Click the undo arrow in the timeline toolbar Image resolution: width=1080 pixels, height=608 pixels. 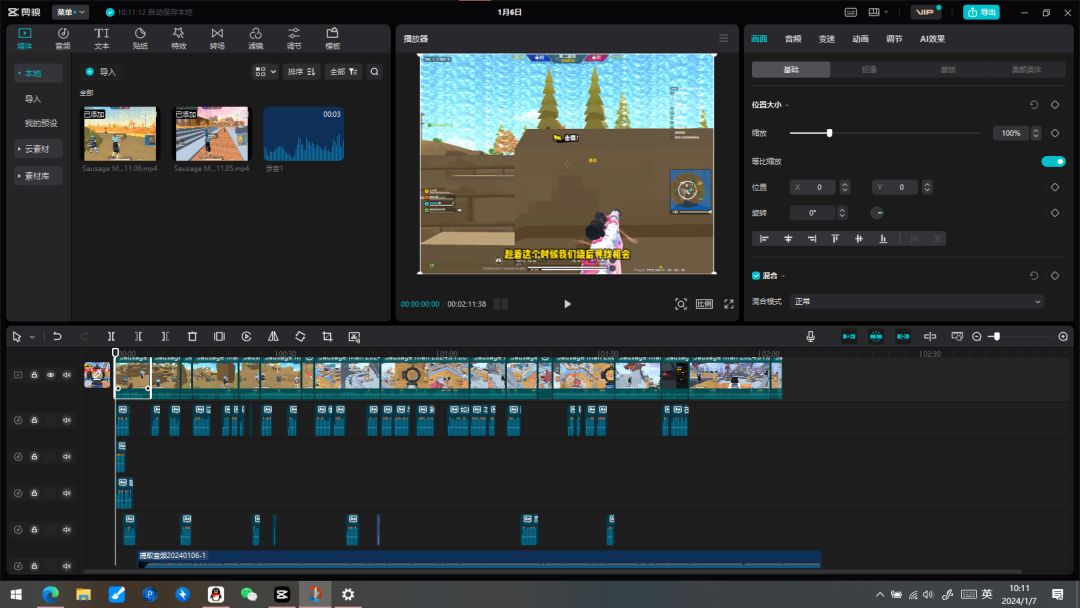(x=57, y=337)
